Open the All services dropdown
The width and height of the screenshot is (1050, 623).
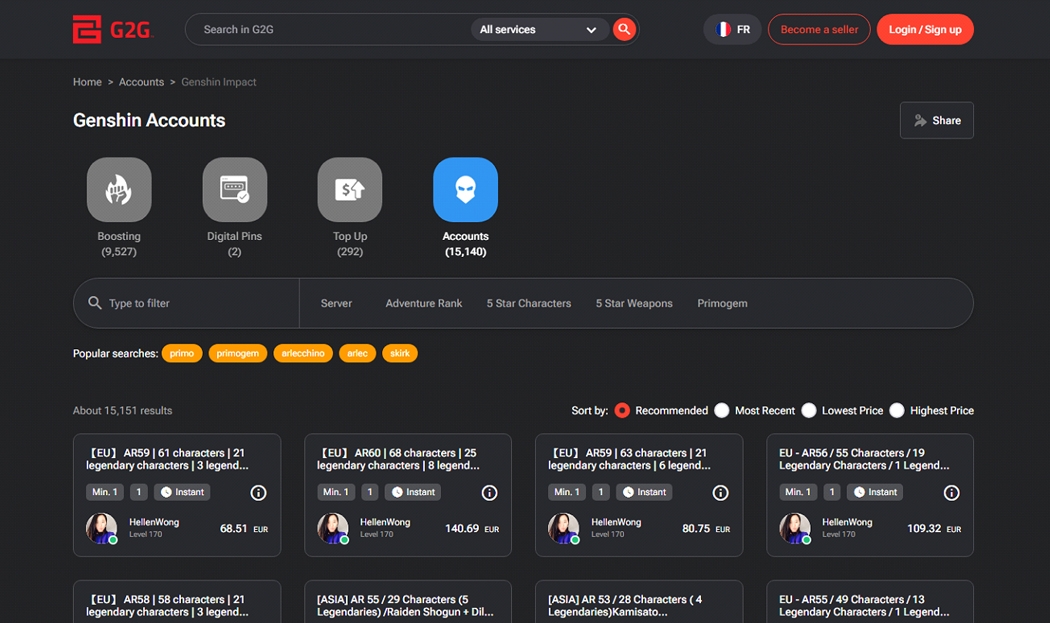(538, 29)
